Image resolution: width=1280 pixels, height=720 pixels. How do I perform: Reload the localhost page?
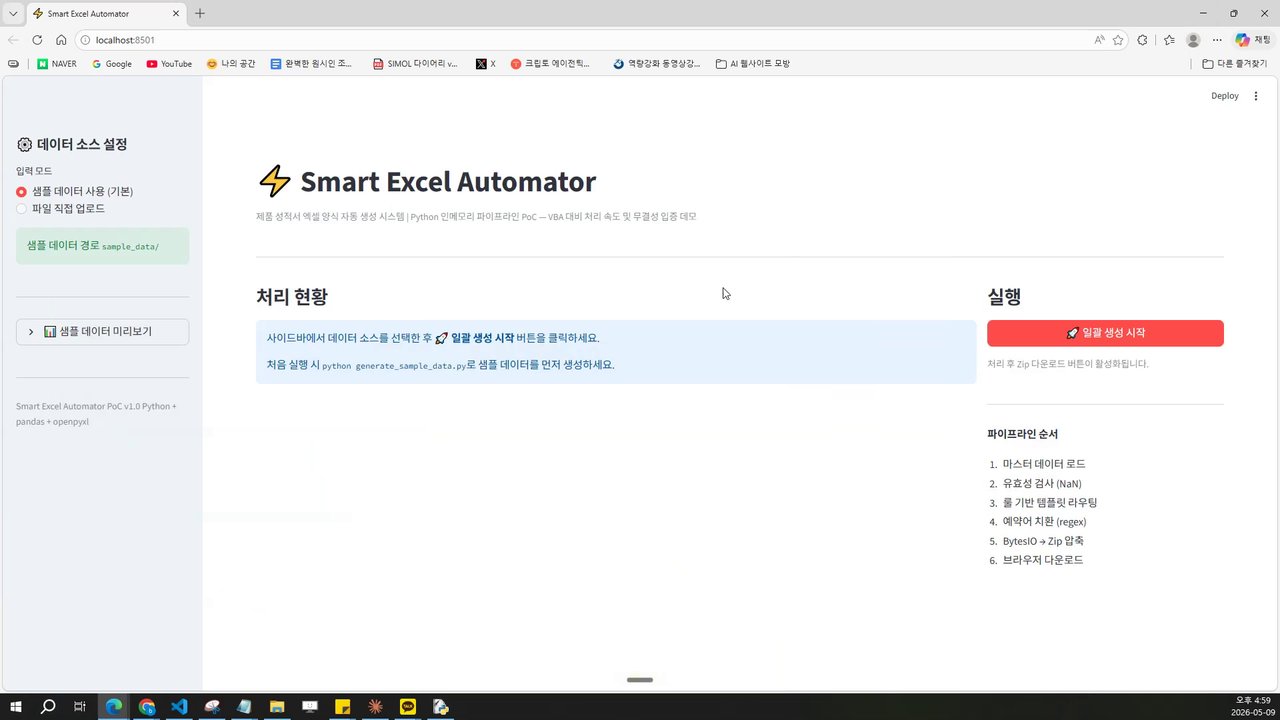(x=37, y=40)
